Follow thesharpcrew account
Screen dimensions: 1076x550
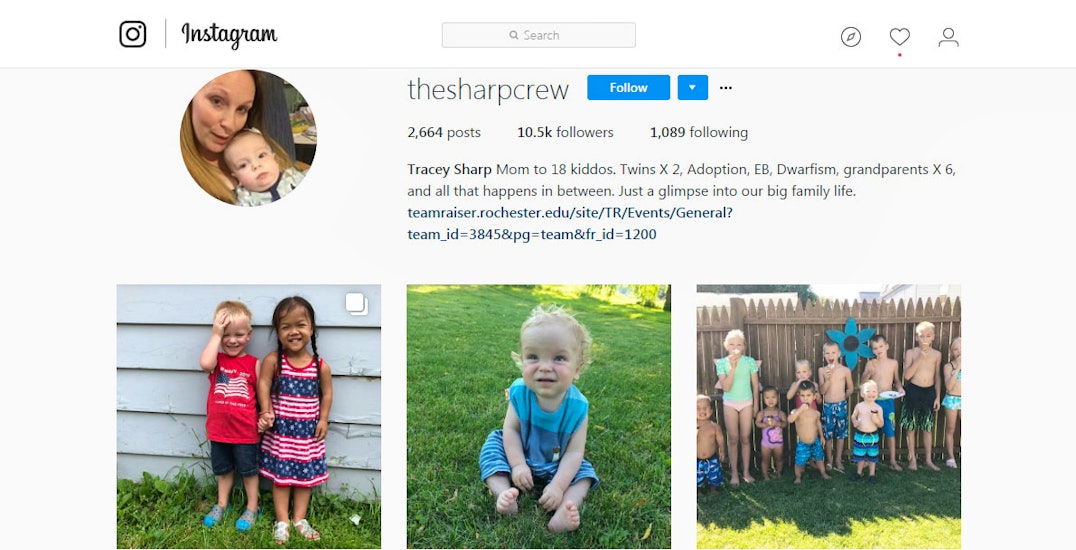point(628,87)
